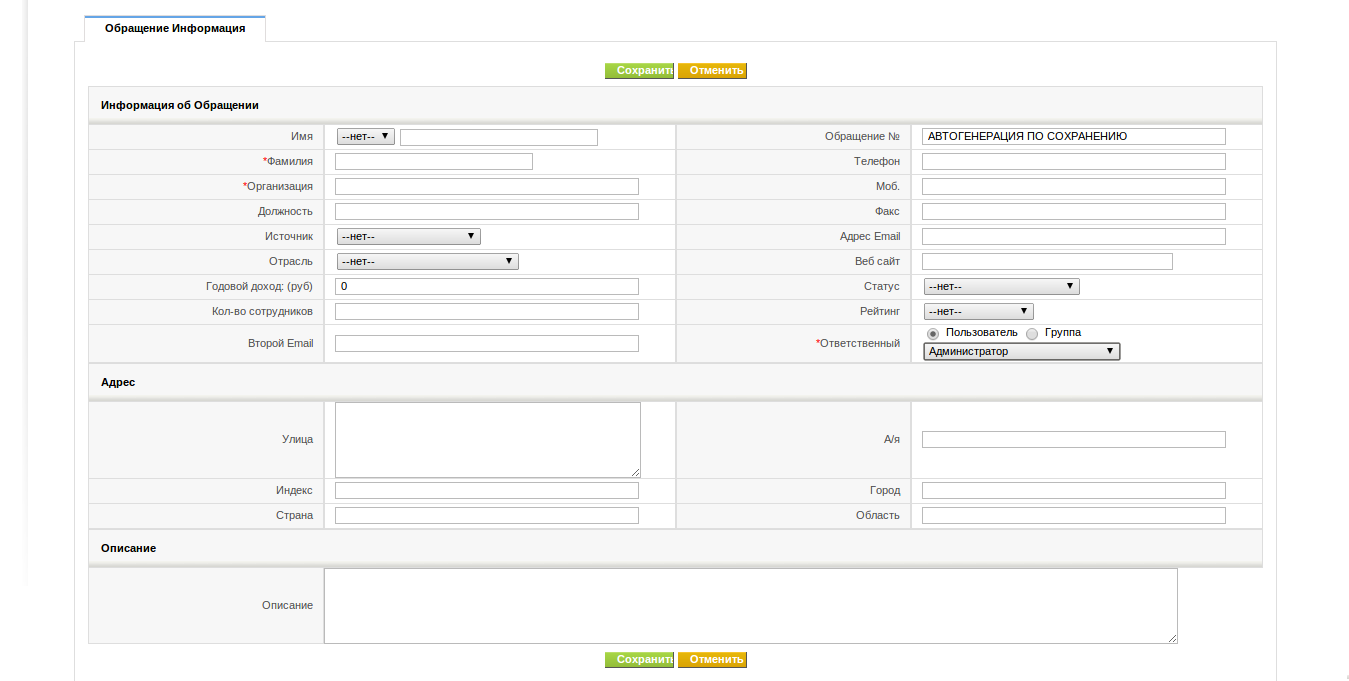Switch to Обращение Информация tab

175,29
